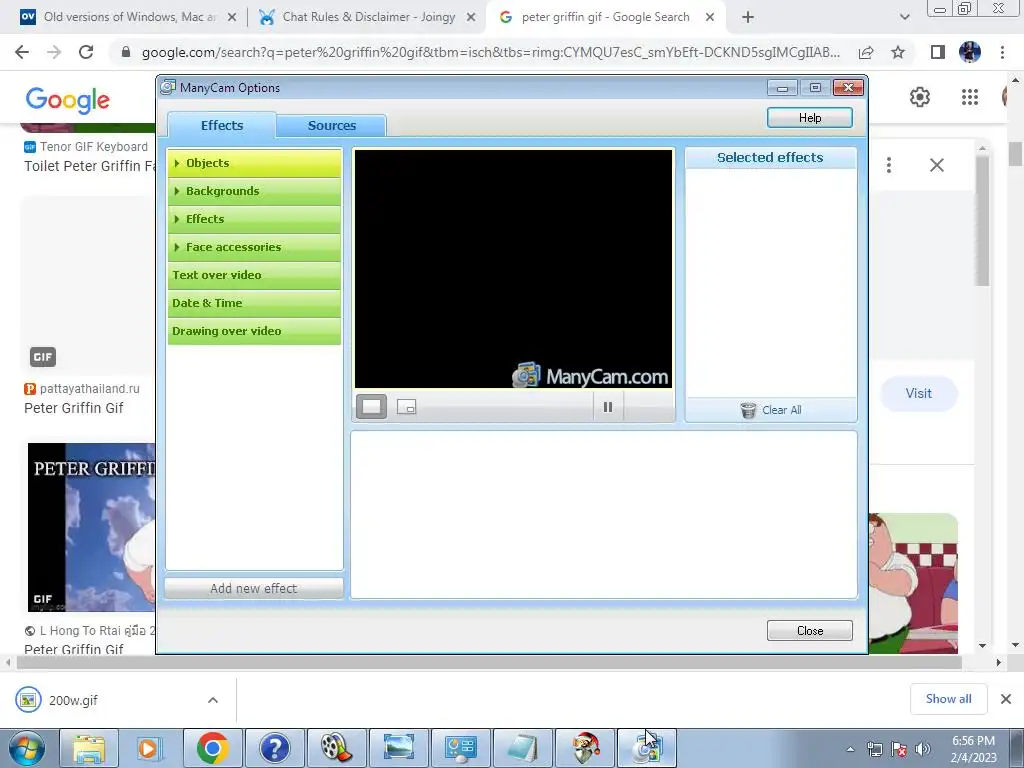1024x768 pixels.
Task: Click the image preview vertical scrollbar
Action: [x=982, y=221]
